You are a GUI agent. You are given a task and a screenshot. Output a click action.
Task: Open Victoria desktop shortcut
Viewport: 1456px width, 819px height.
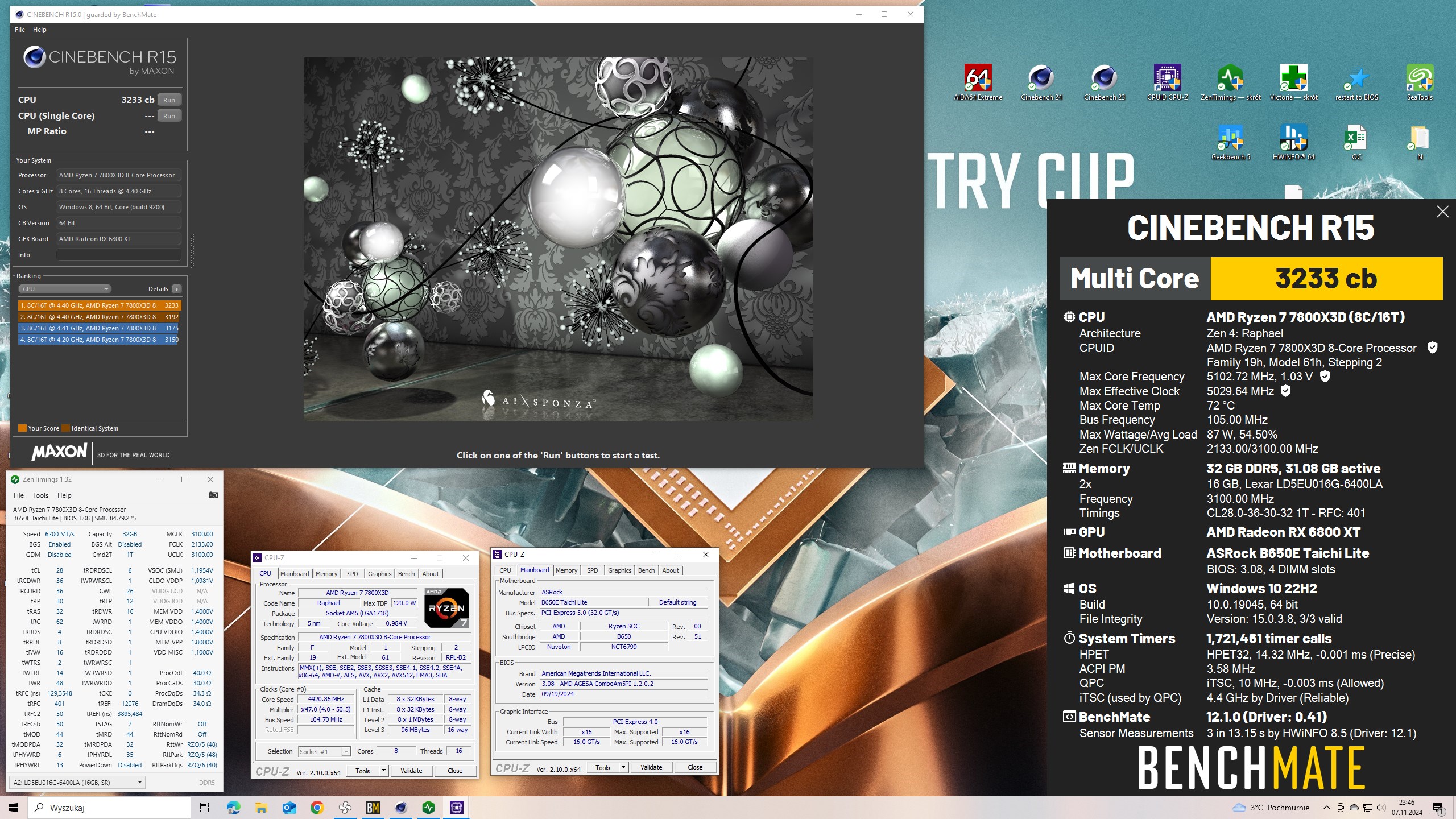point(1293,82)
